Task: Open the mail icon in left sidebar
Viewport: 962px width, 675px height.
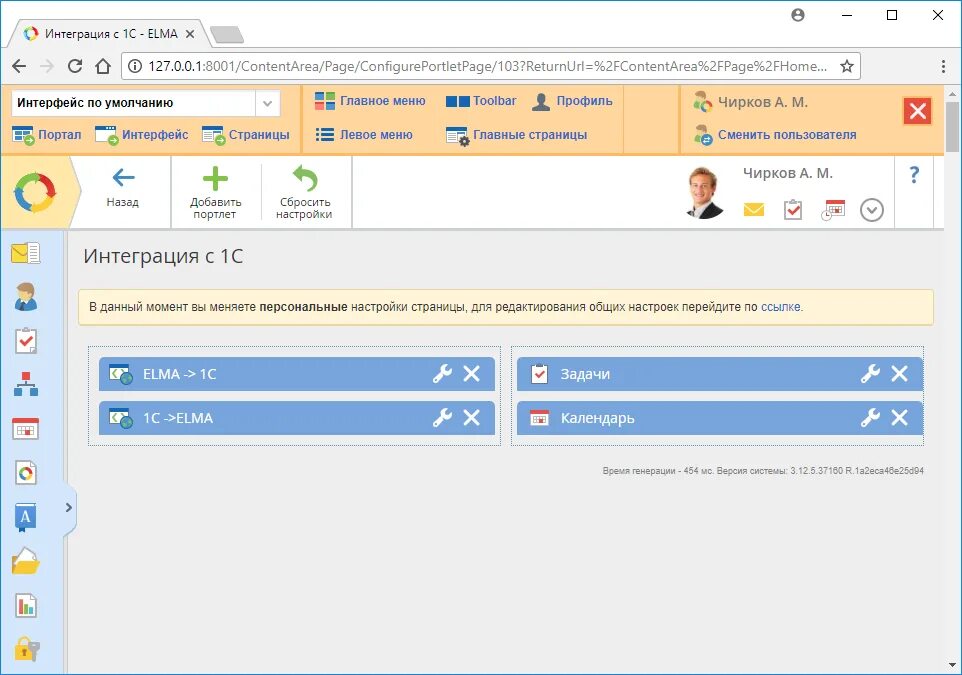Action: (26, 253)
